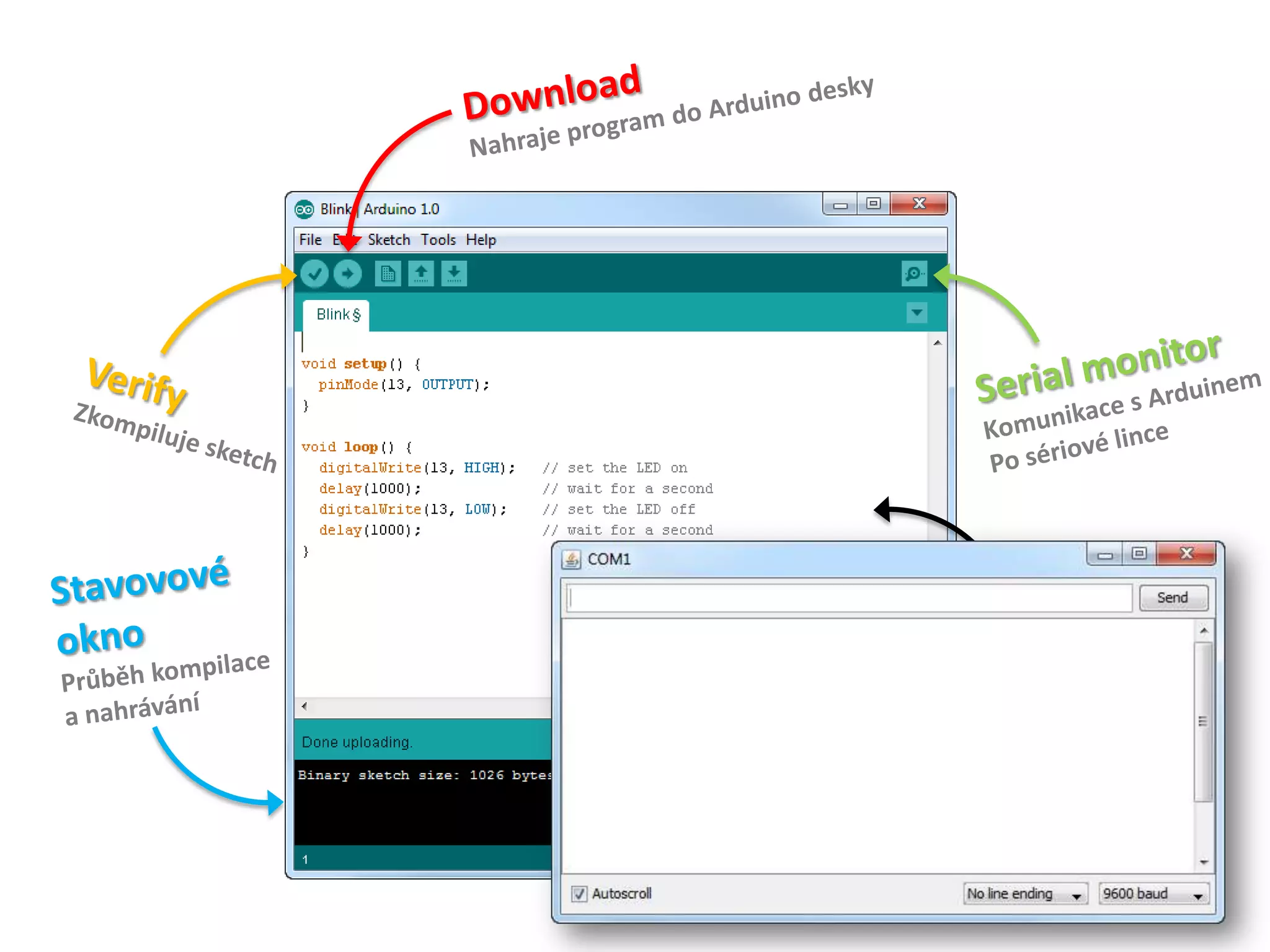Click the Open sketch up-arrow icon
Screen dimensions: 1270x952
tap(421, 273)
